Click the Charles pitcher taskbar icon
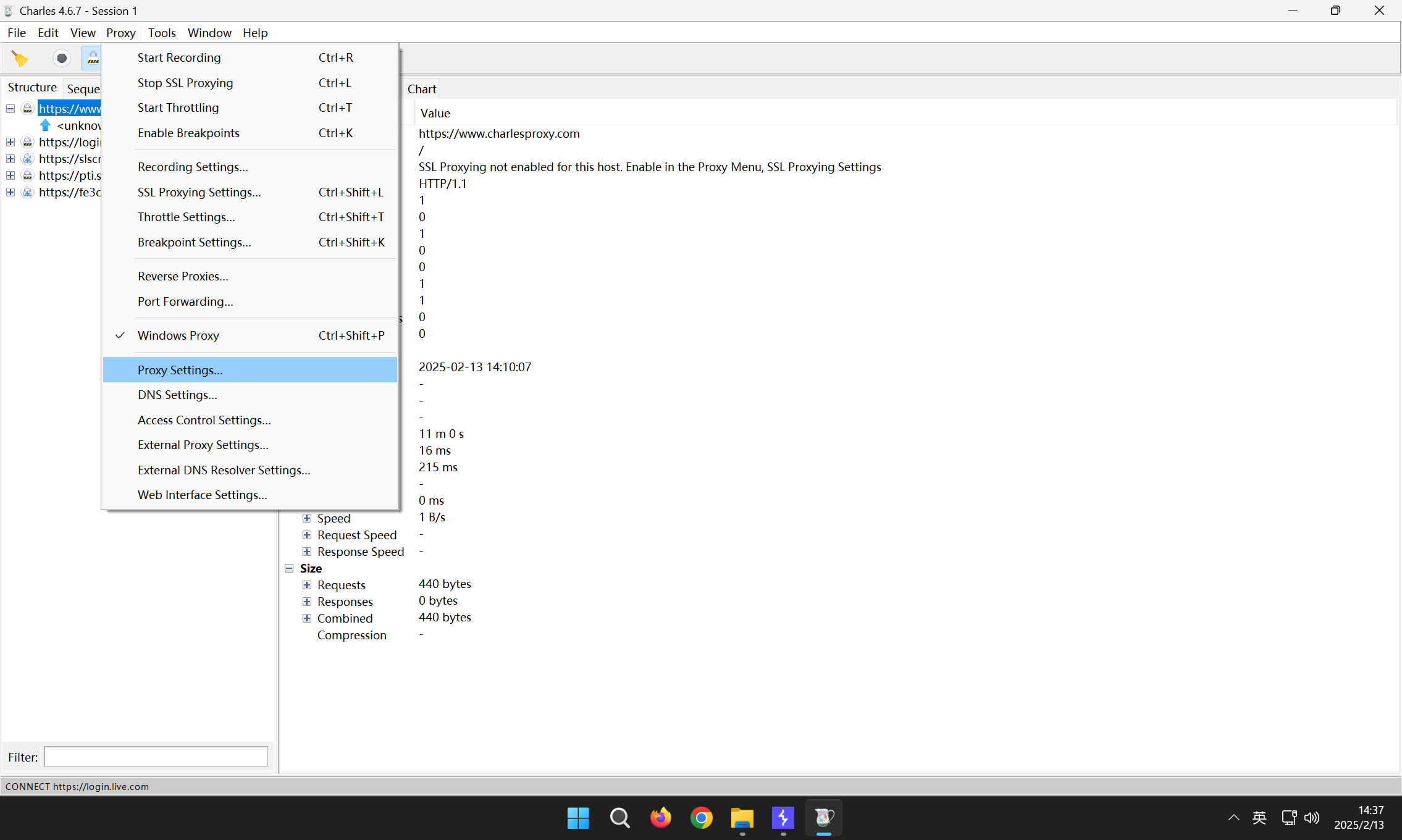 [823, 818]
